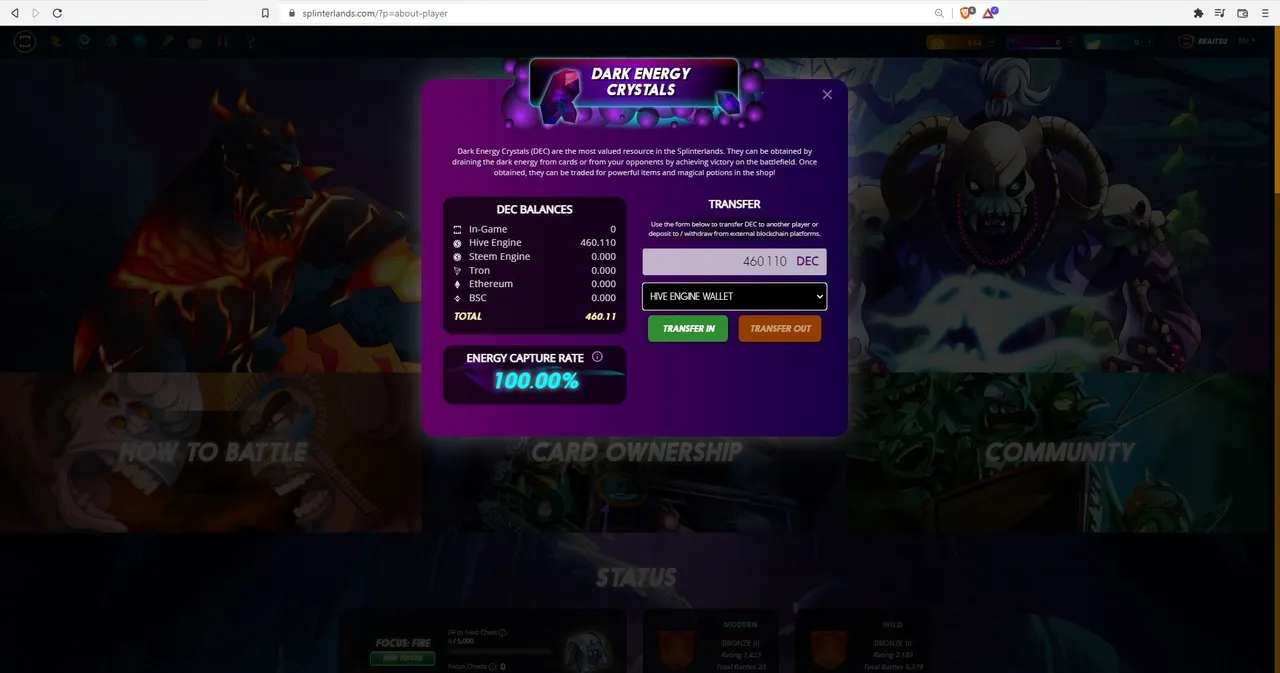Click the Ethereum balance label
Viewport: 1280px width, 673px height.
491,284
